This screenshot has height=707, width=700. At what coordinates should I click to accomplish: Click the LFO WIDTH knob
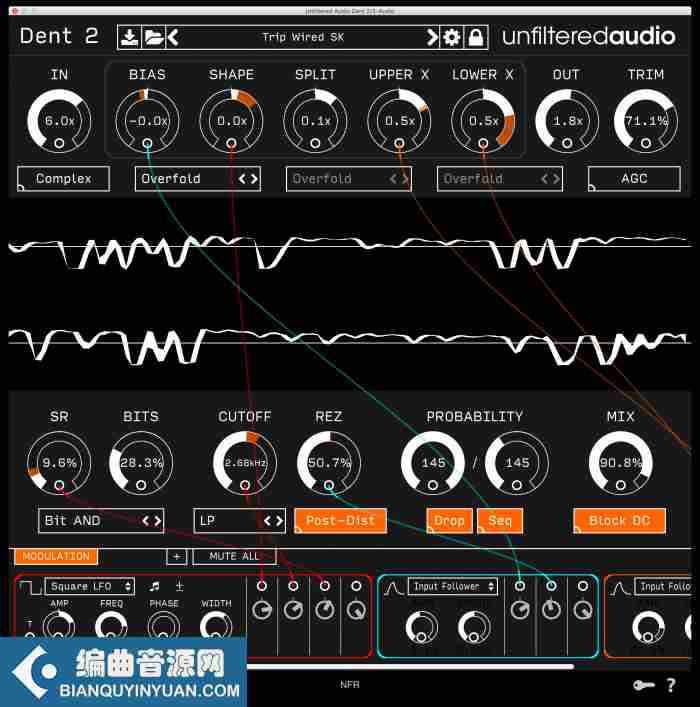click(x=216, y=626)
